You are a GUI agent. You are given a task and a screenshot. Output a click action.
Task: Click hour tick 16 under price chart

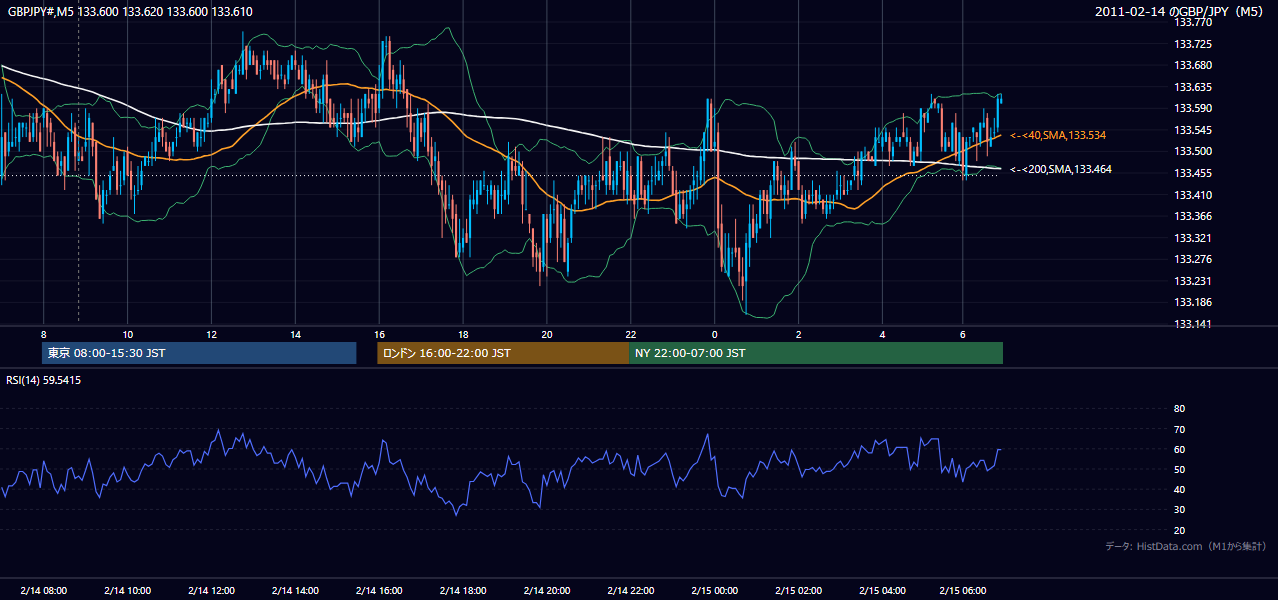point(379,333)
